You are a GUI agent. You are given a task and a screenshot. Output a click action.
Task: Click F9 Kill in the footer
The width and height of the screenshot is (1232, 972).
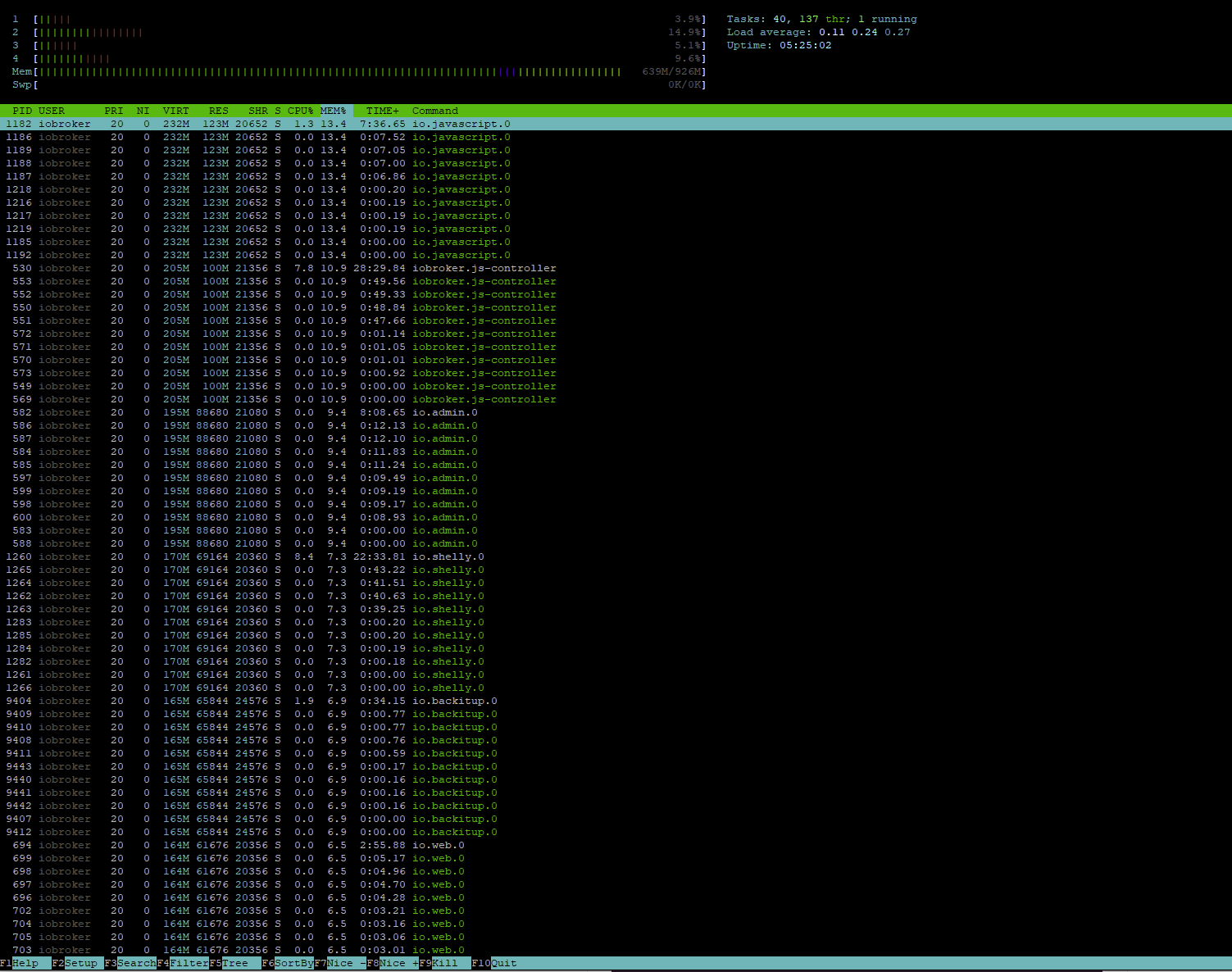(x=445, y=963)
